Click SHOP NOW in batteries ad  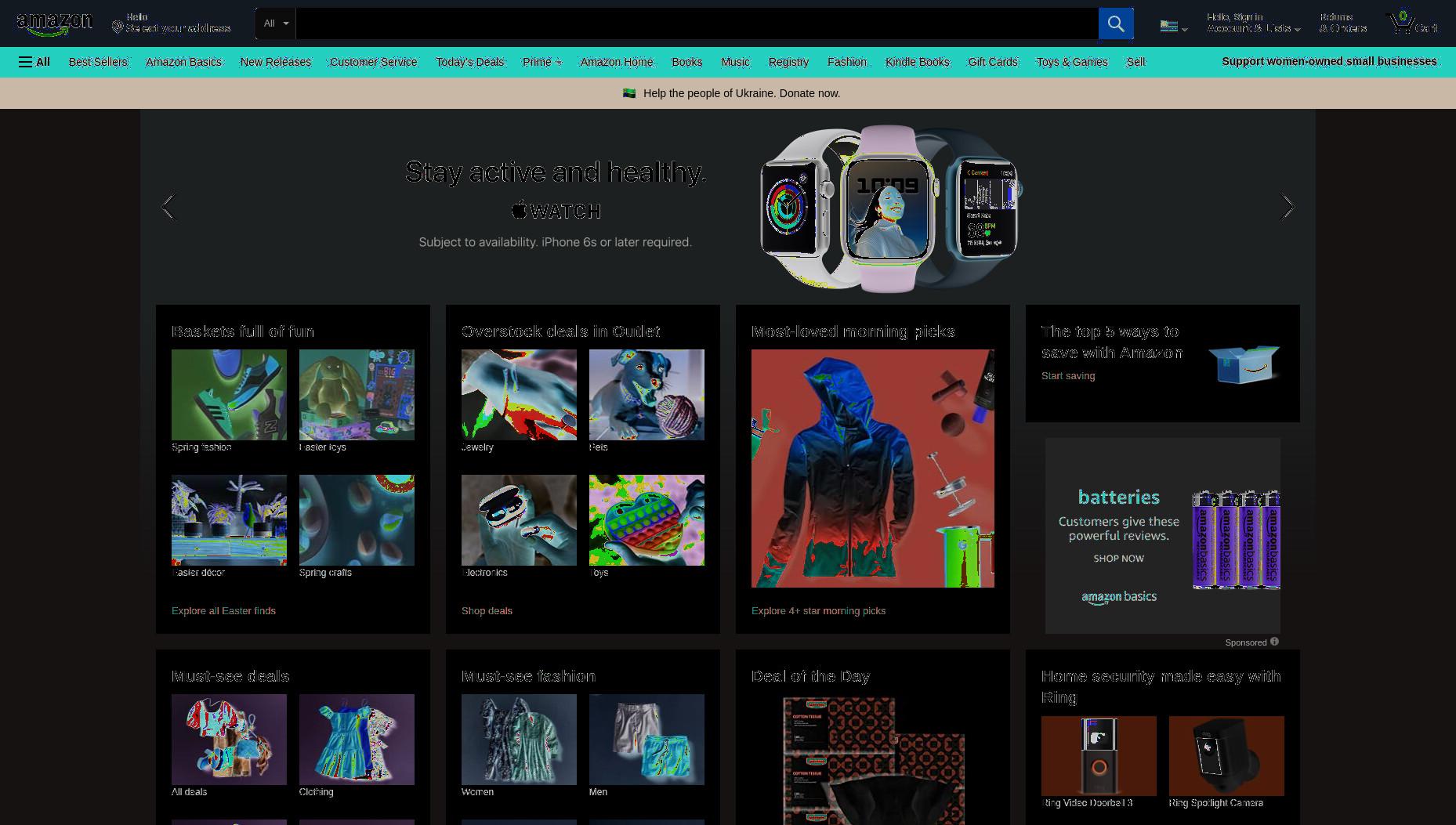[x=1118, y=559]
